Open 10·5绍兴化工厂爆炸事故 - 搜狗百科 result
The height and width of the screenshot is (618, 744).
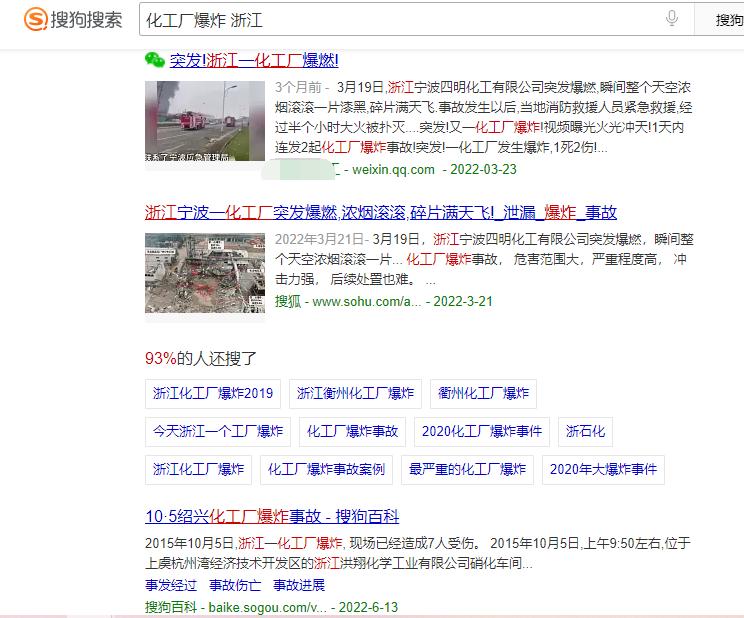(272, 516)
